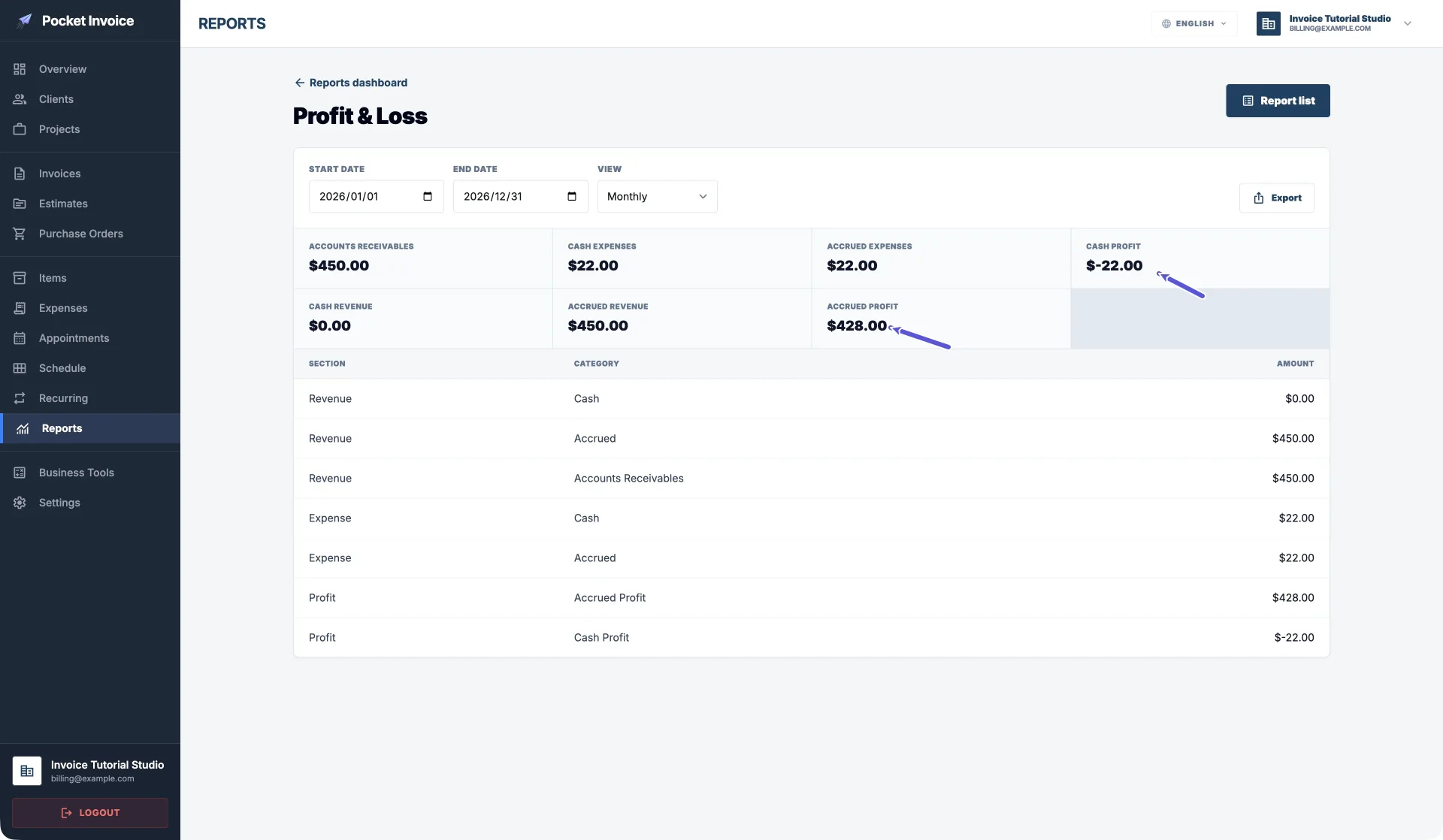Viewport: 1443px width, 840px height.
Task: Click the End Date input field
Action: click(x=520, y=197)
